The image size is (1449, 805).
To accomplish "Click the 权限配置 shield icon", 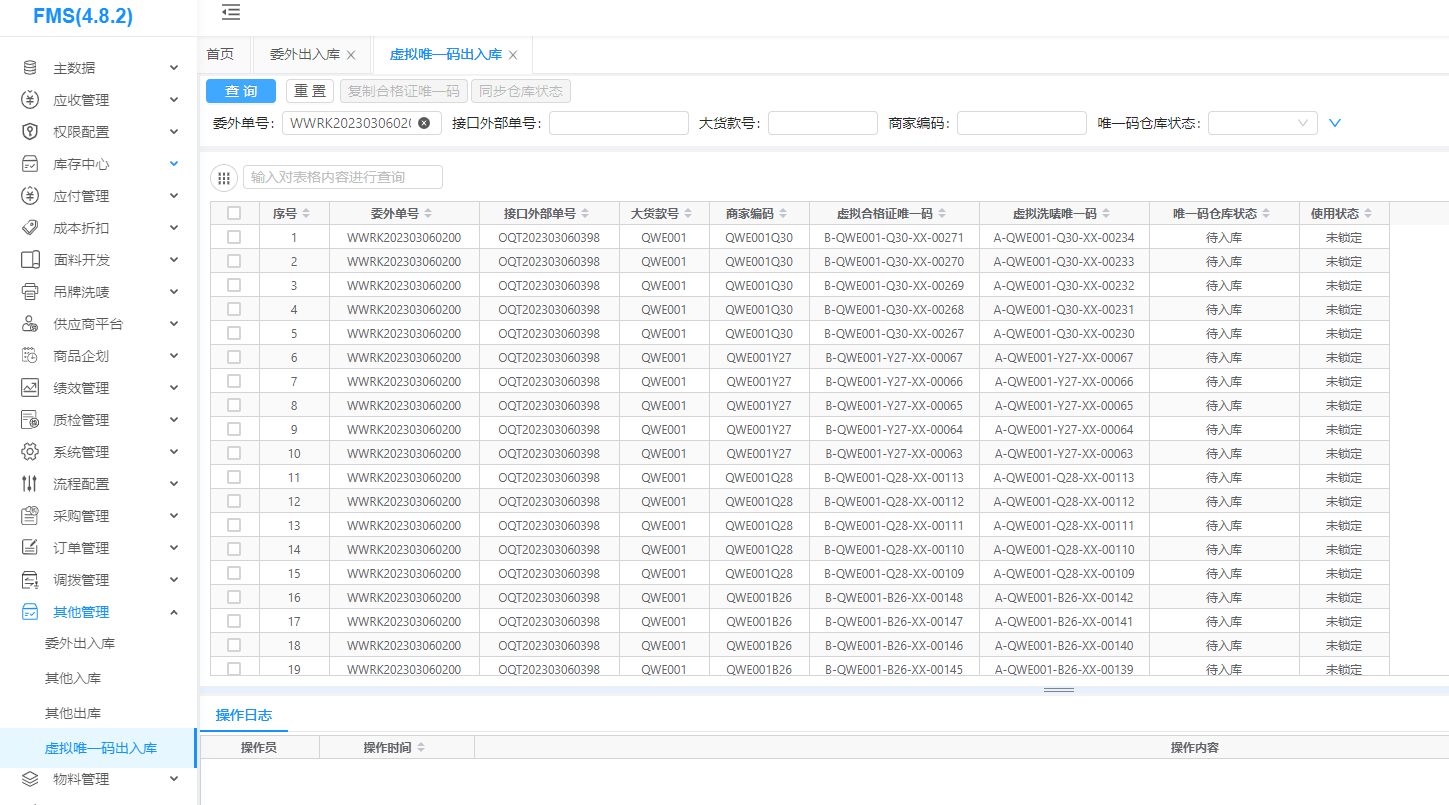I will coord(30,132).
